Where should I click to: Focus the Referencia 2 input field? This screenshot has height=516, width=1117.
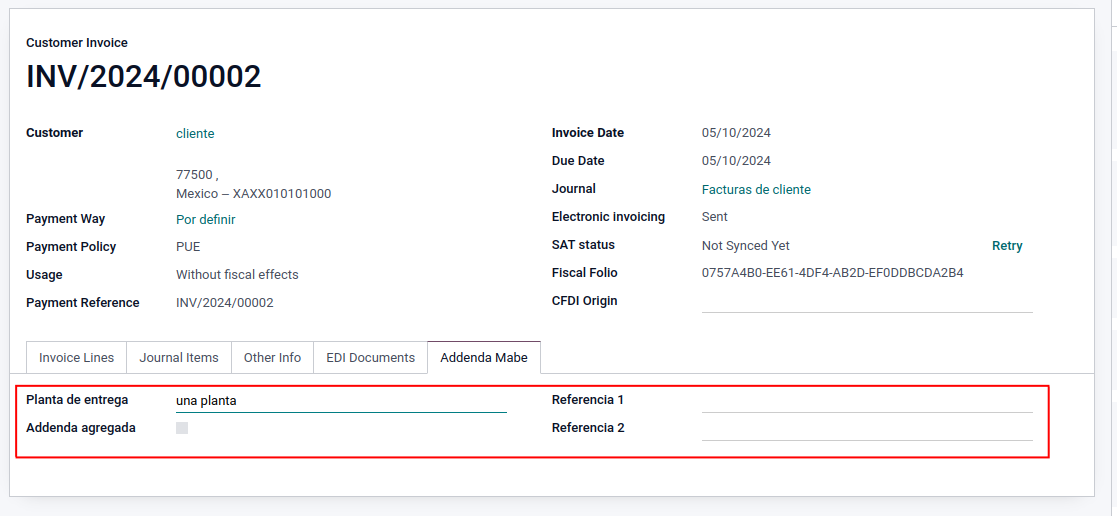pyautogui.click(x=866, y=429)
